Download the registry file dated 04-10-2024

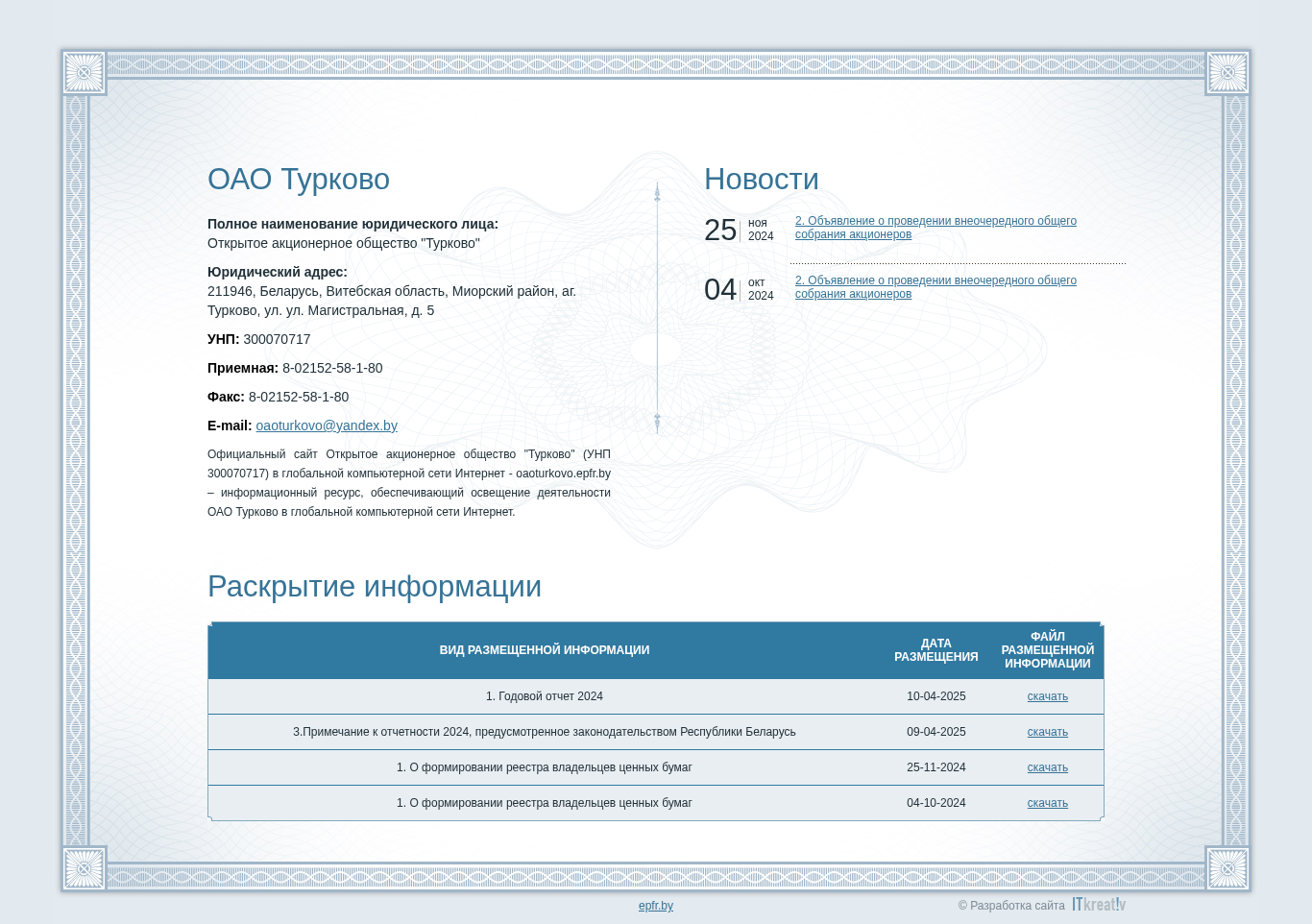pos(1047,803)
